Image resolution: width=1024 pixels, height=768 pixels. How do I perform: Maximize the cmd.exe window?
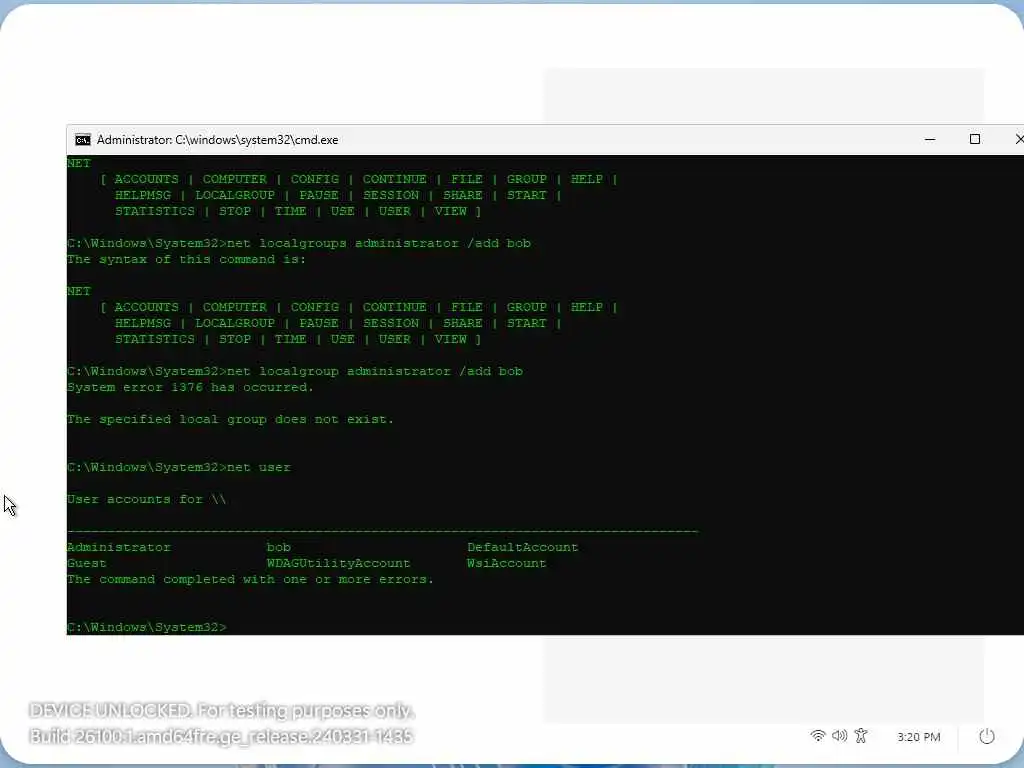click(974, 139)
